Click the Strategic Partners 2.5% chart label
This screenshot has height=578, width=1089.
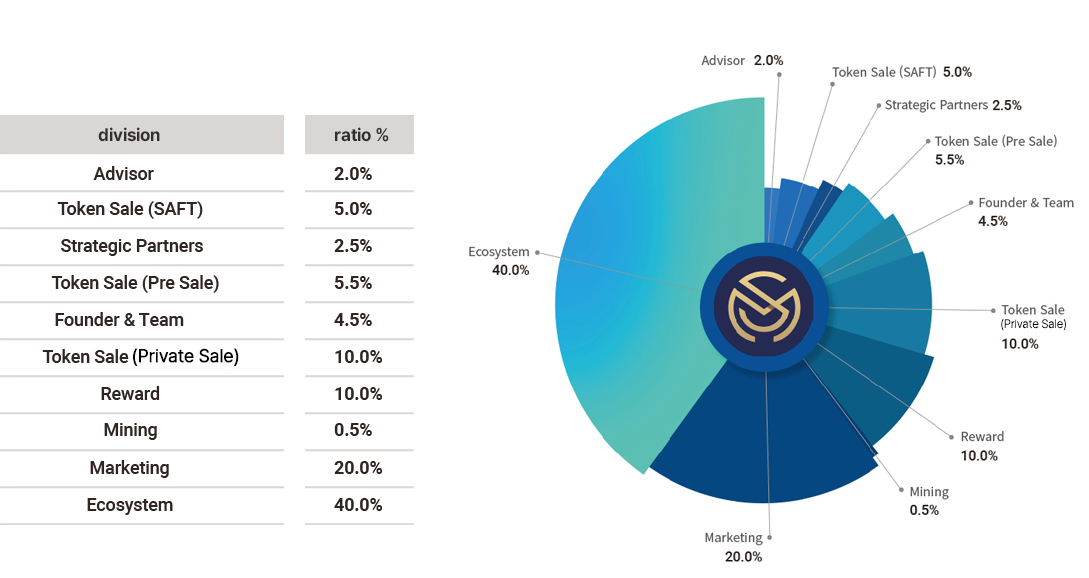[953, 105]
